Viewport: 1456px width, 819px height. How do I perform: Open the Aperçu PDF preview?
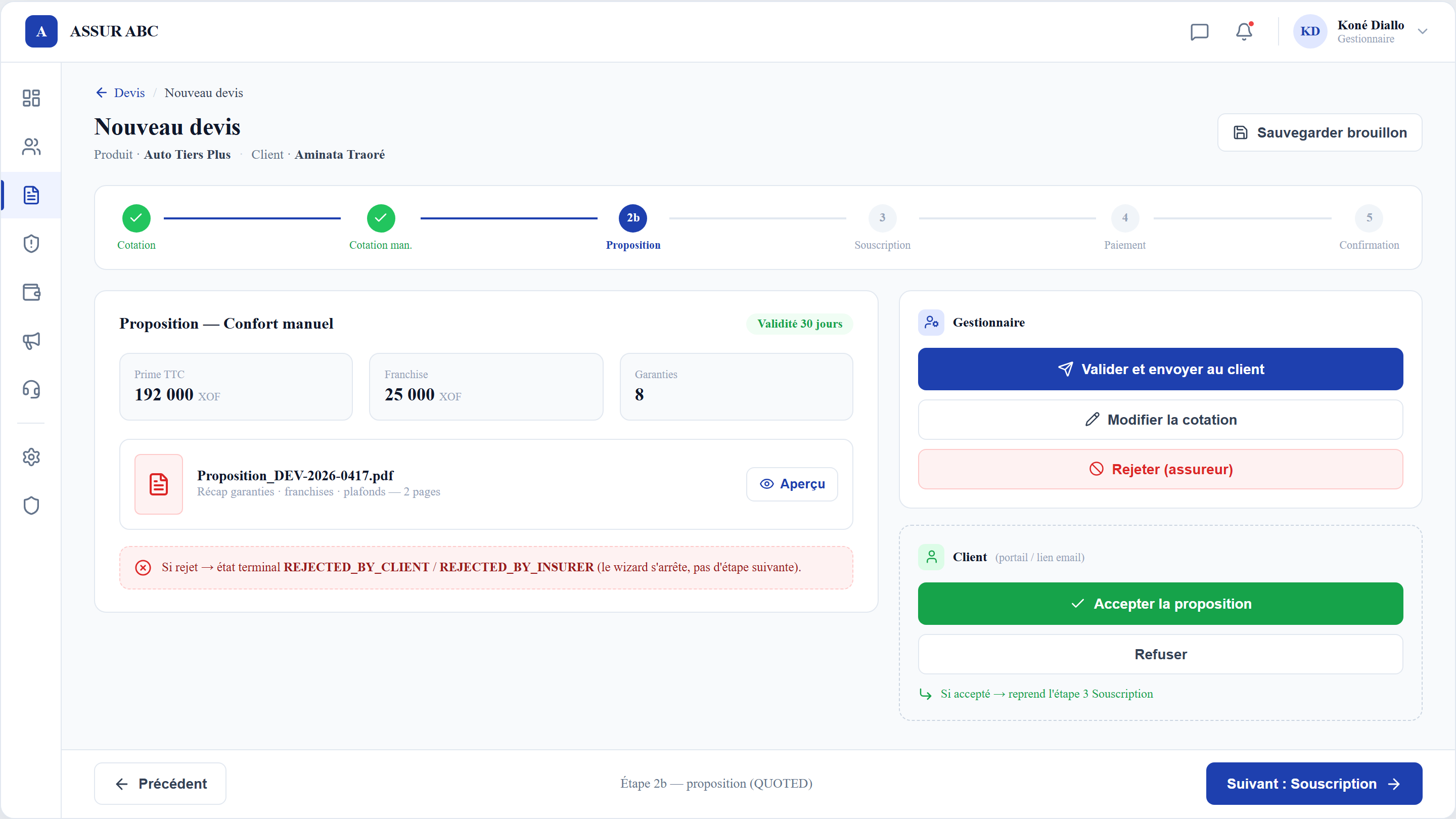(x=792, y=484)
